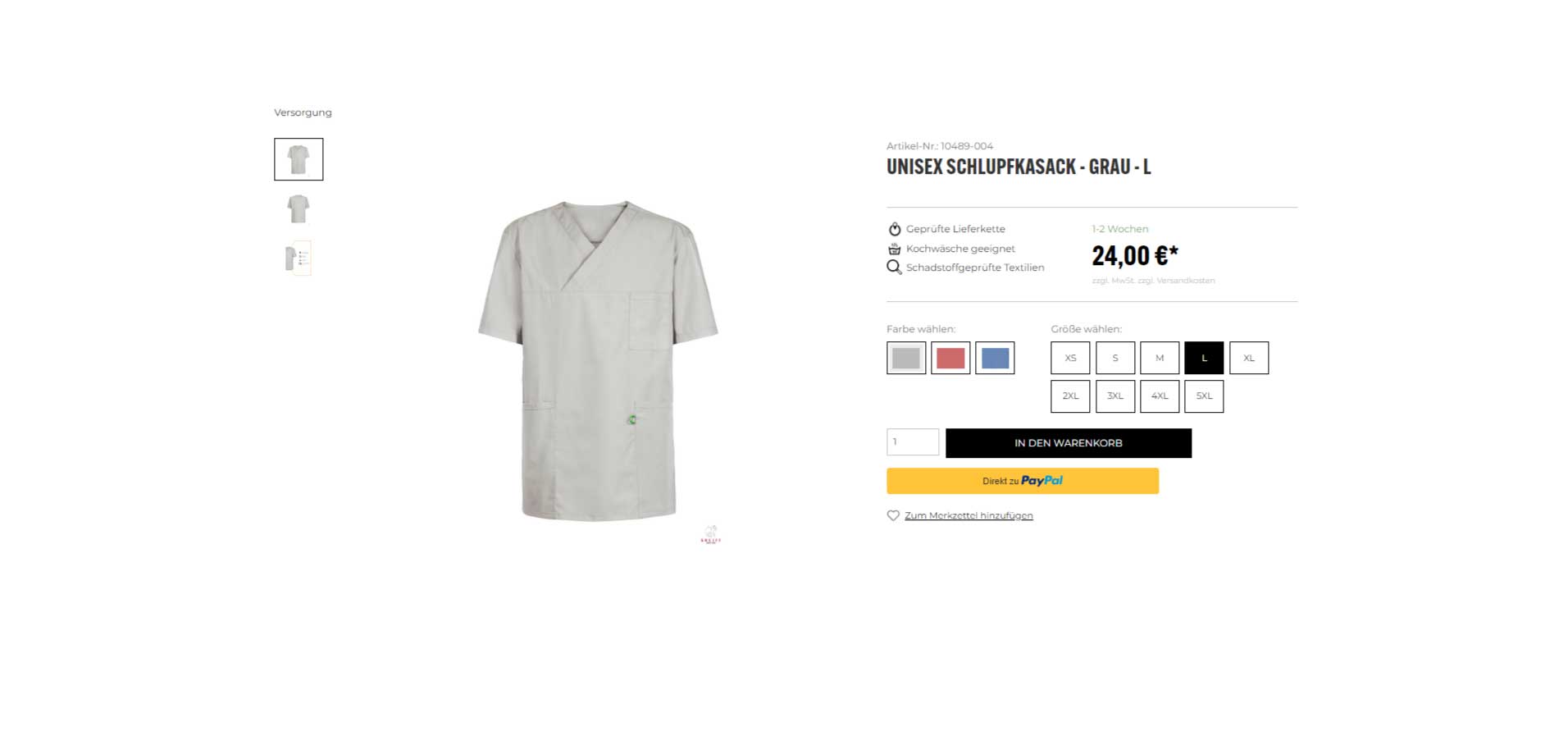
Task: Click the Kochwäsche geeignet wash icon
Action: point(895,249)
